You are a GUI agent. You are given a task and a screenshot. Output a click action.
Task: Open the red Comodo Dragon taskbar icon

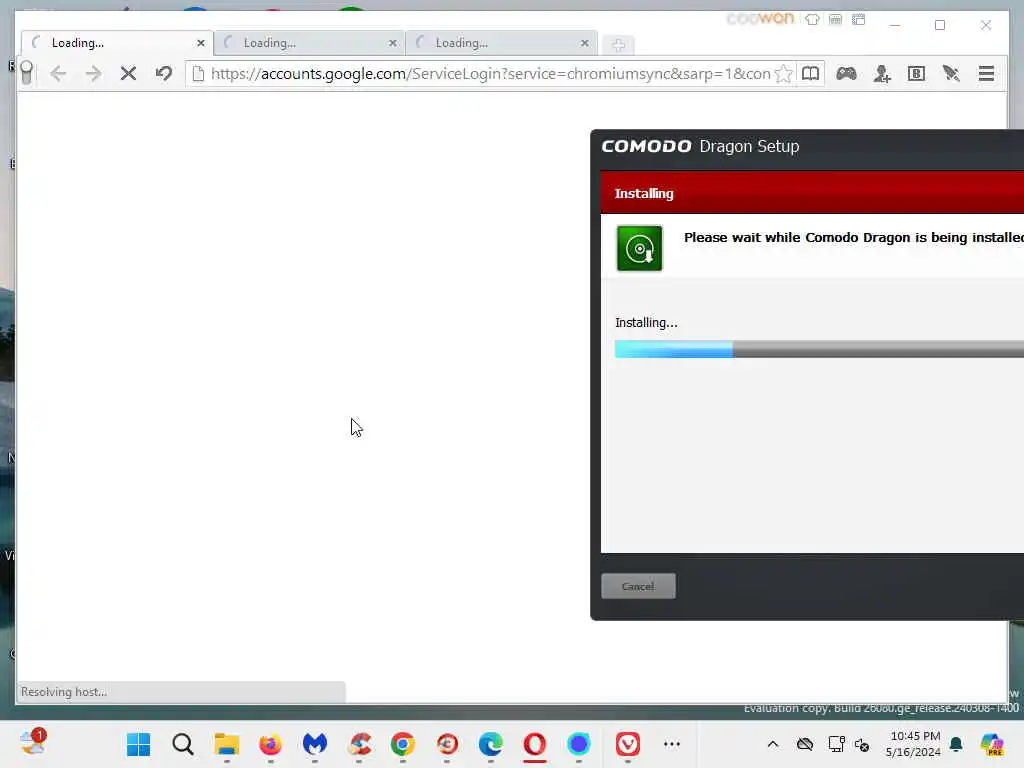(447, 744)
